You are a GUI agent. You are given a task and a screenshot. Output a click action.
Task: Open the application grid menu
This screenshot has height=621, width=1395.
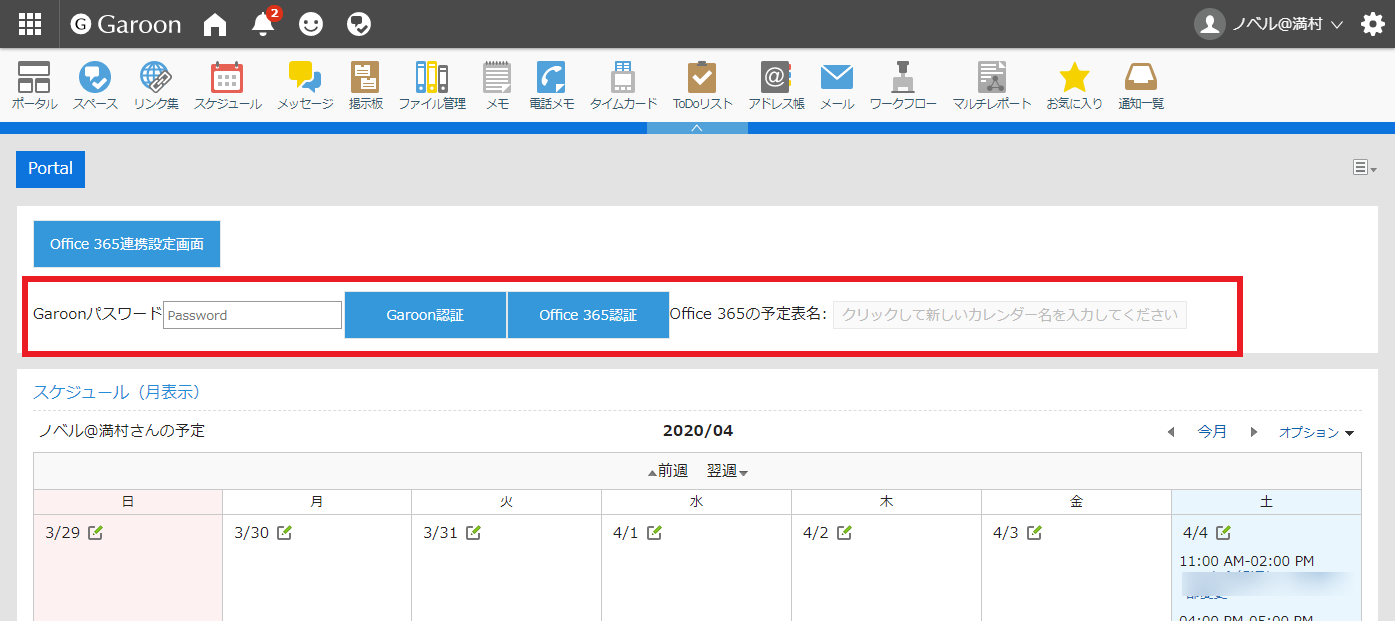30,24
